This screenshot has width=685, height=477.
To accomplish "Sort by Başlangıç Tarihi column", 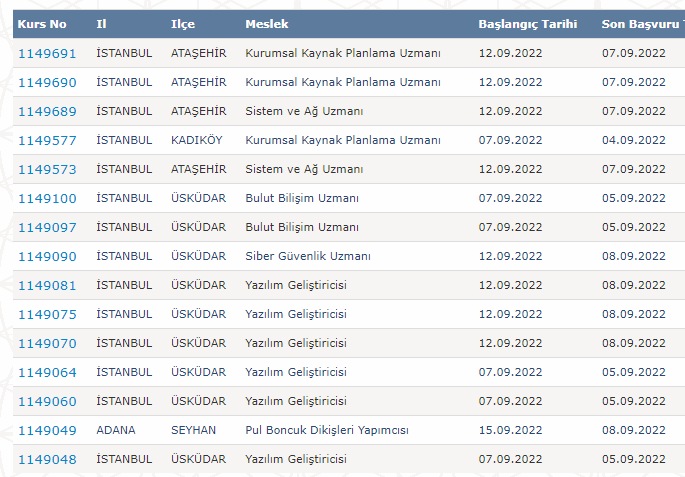I will [x=527, y=24].
